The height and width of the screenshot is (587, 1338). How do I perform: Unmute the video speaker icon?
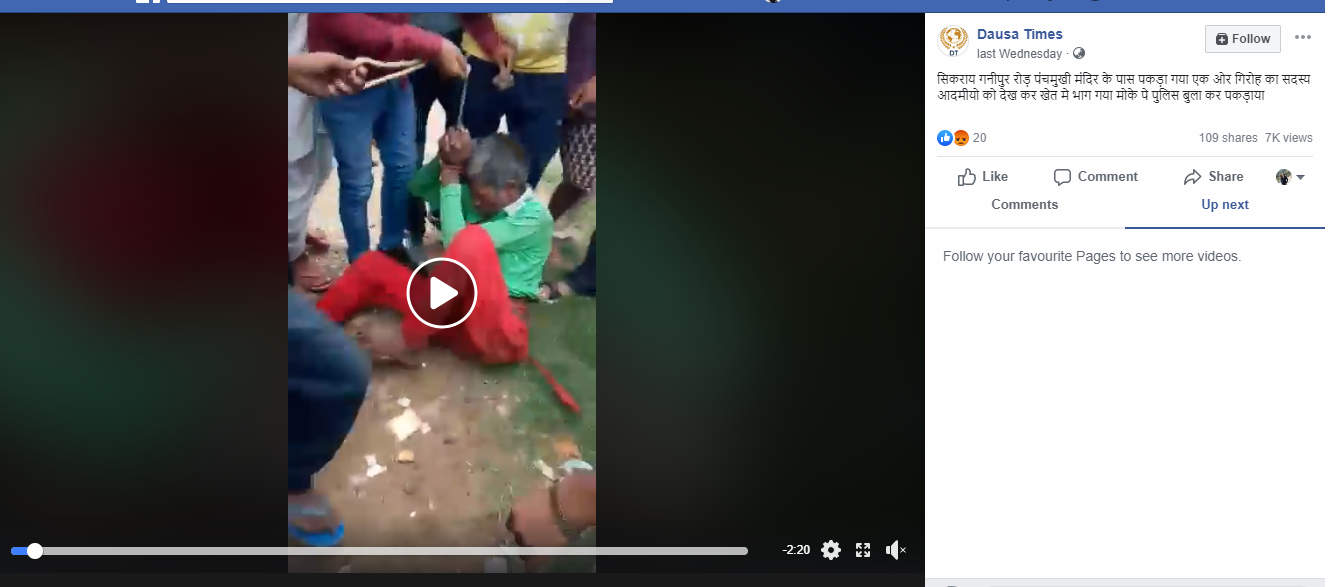coord(896,550)
